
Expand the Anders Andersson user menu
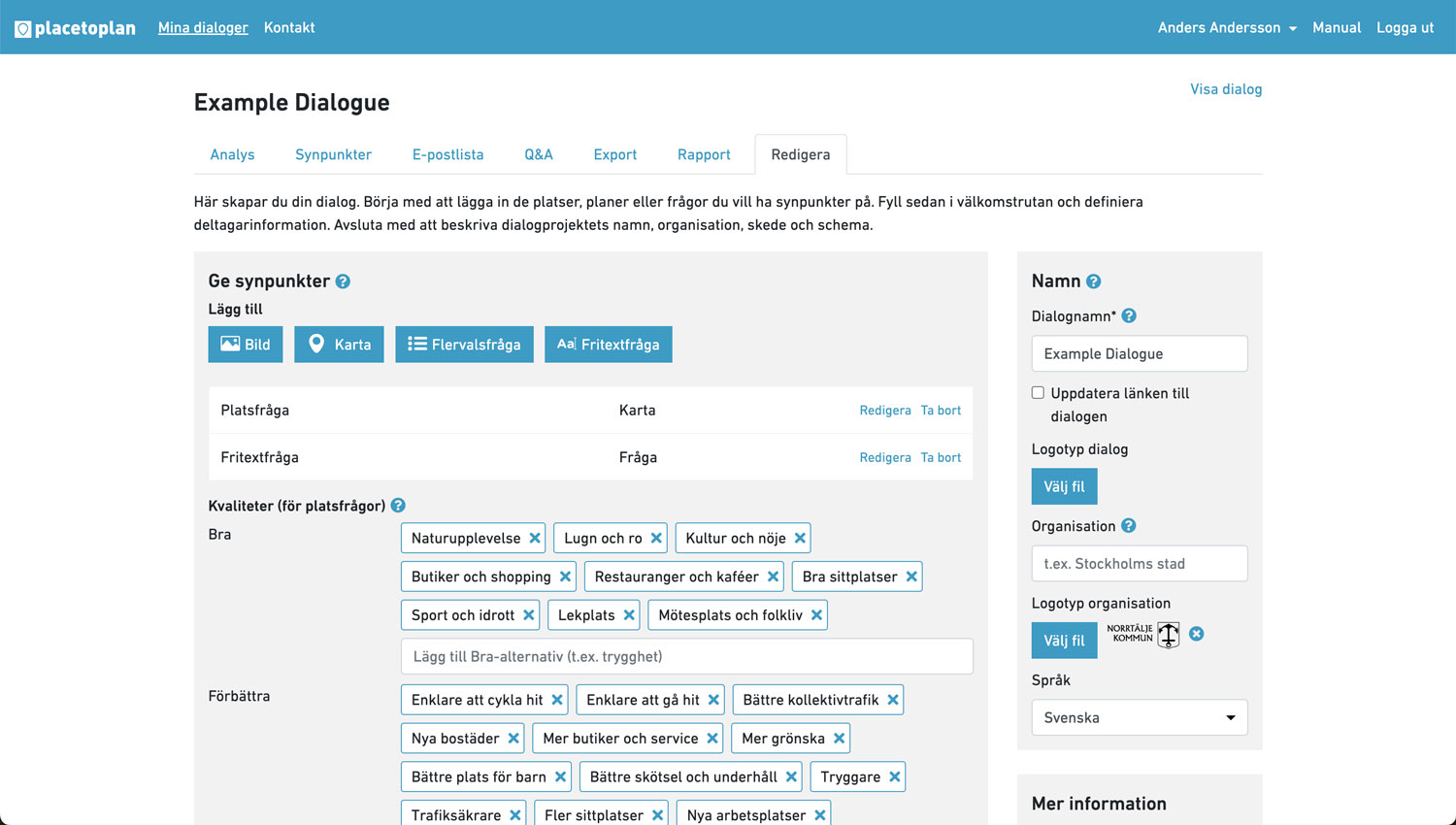pos(1226,28)
